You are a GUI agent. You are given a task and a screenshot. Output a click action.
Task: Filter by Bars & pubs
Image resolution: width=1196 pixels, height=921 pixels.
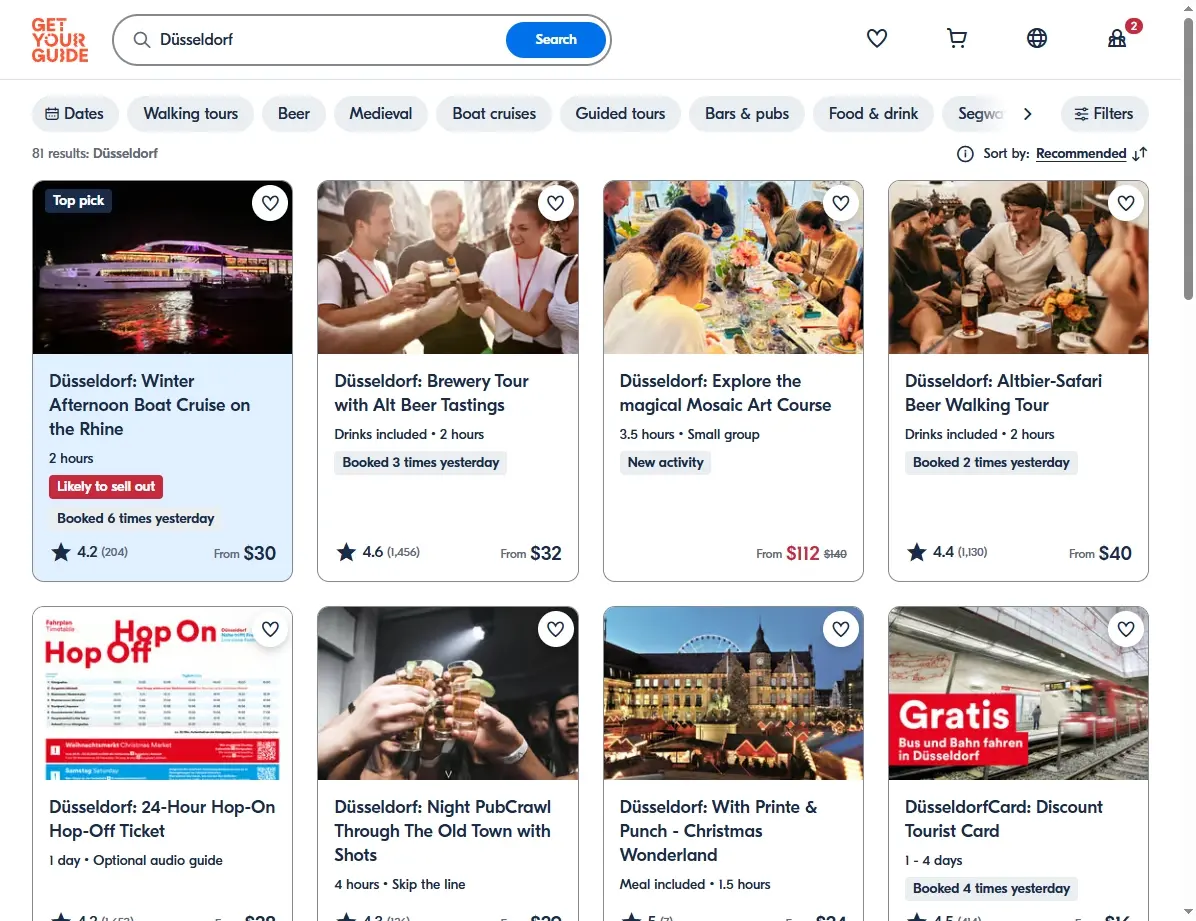pyautogui.click(x=747, y=114)
